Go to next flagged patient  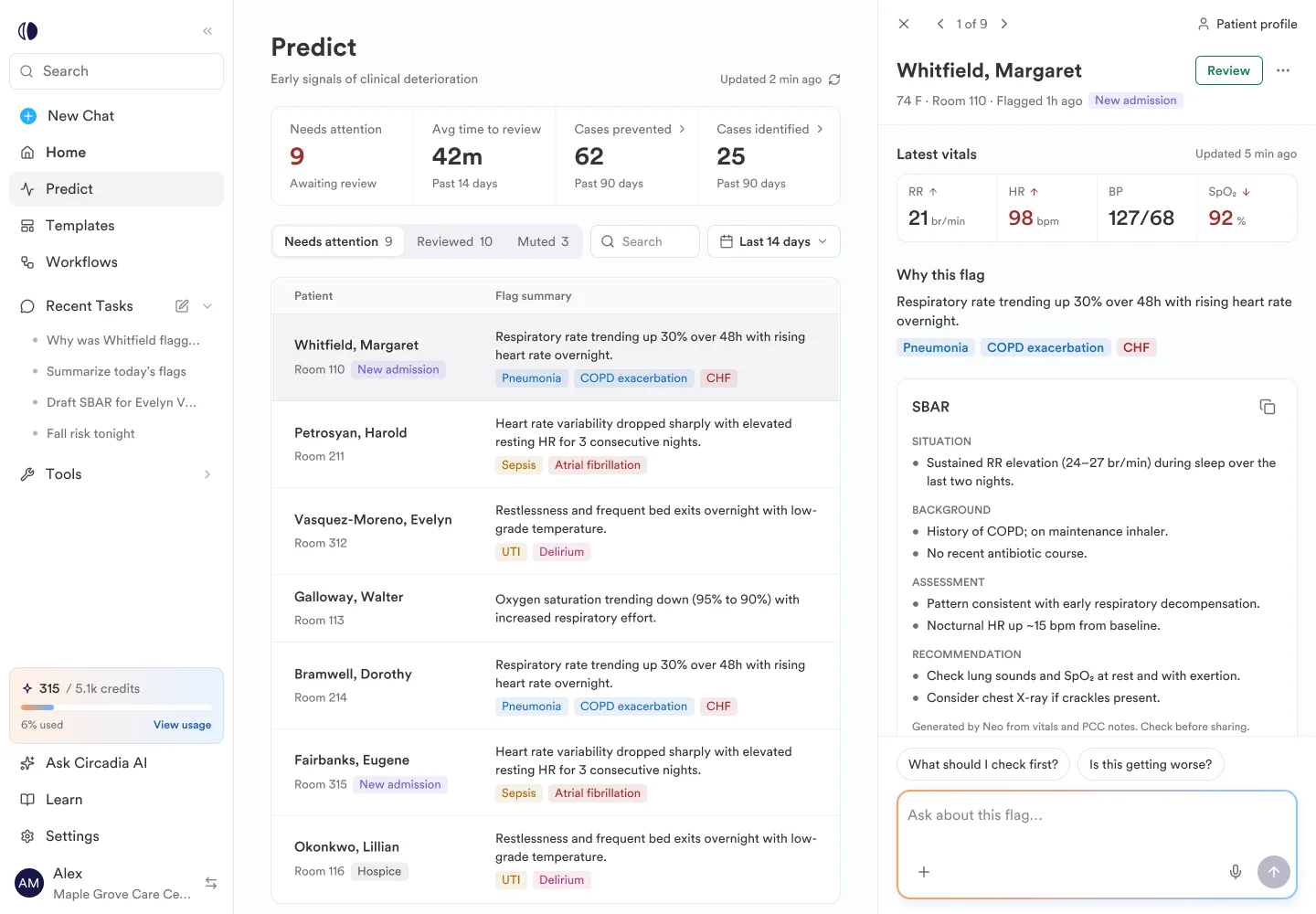(1004, 24)
